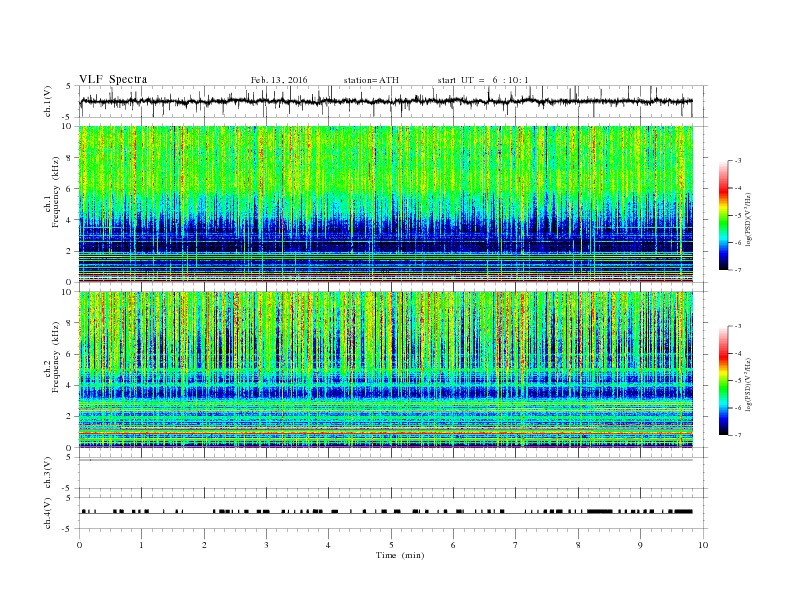Click the "-3" tick on lower color bar
The height and width of the screenshot is (612, 792).
pyautogui.click(x=737, y=326)
